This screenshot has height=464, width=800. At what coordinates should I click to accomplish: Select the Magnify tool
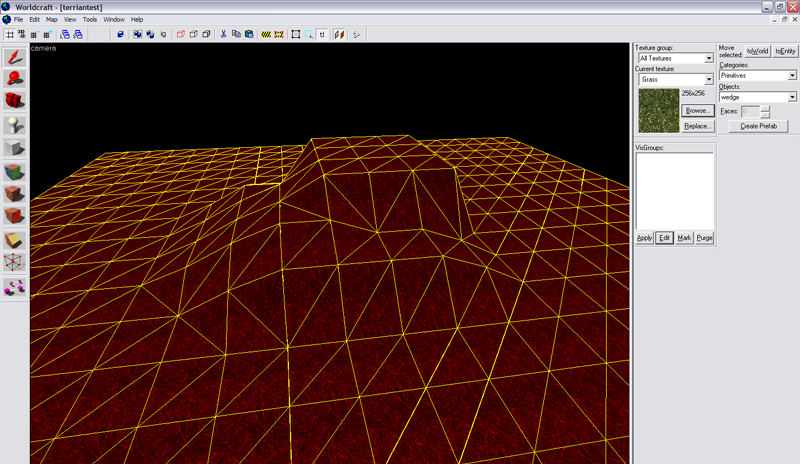click(x=14, y=79)
